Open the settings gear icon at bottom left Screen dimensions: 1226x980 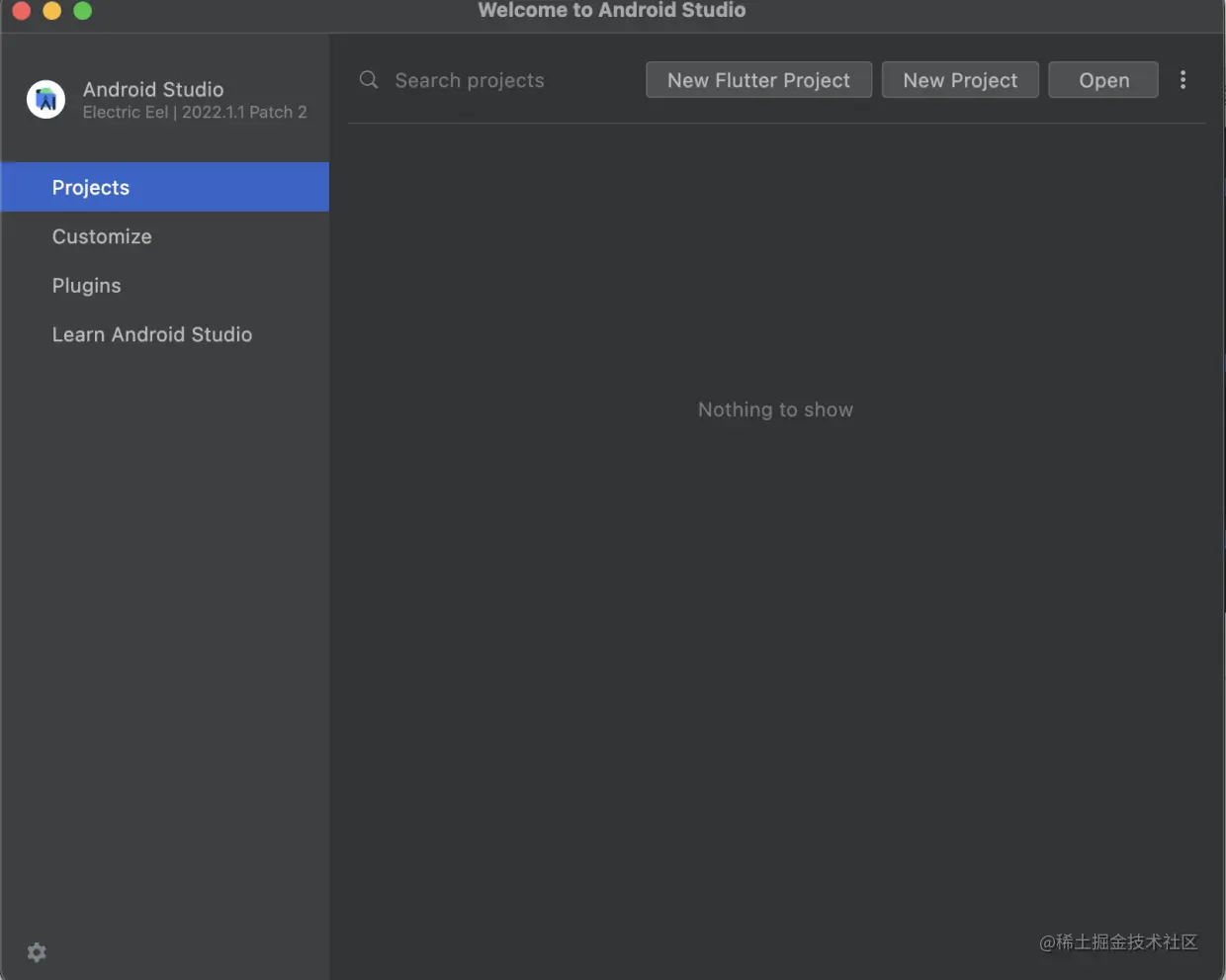[37, 952]
